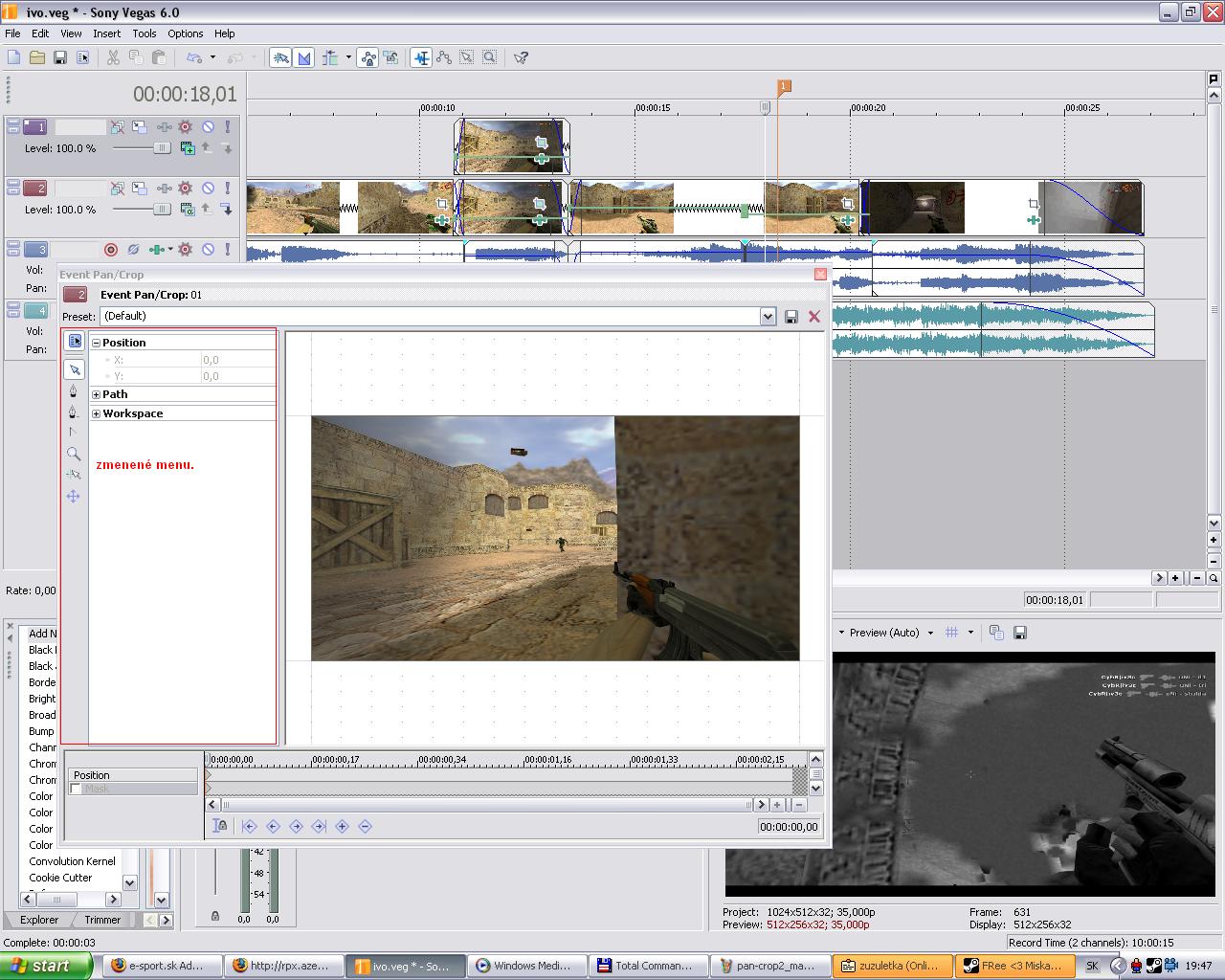Open the Tools menu
Image resolution: width=1225 pixels, height=980 pixels.
(x=145, y=33)
